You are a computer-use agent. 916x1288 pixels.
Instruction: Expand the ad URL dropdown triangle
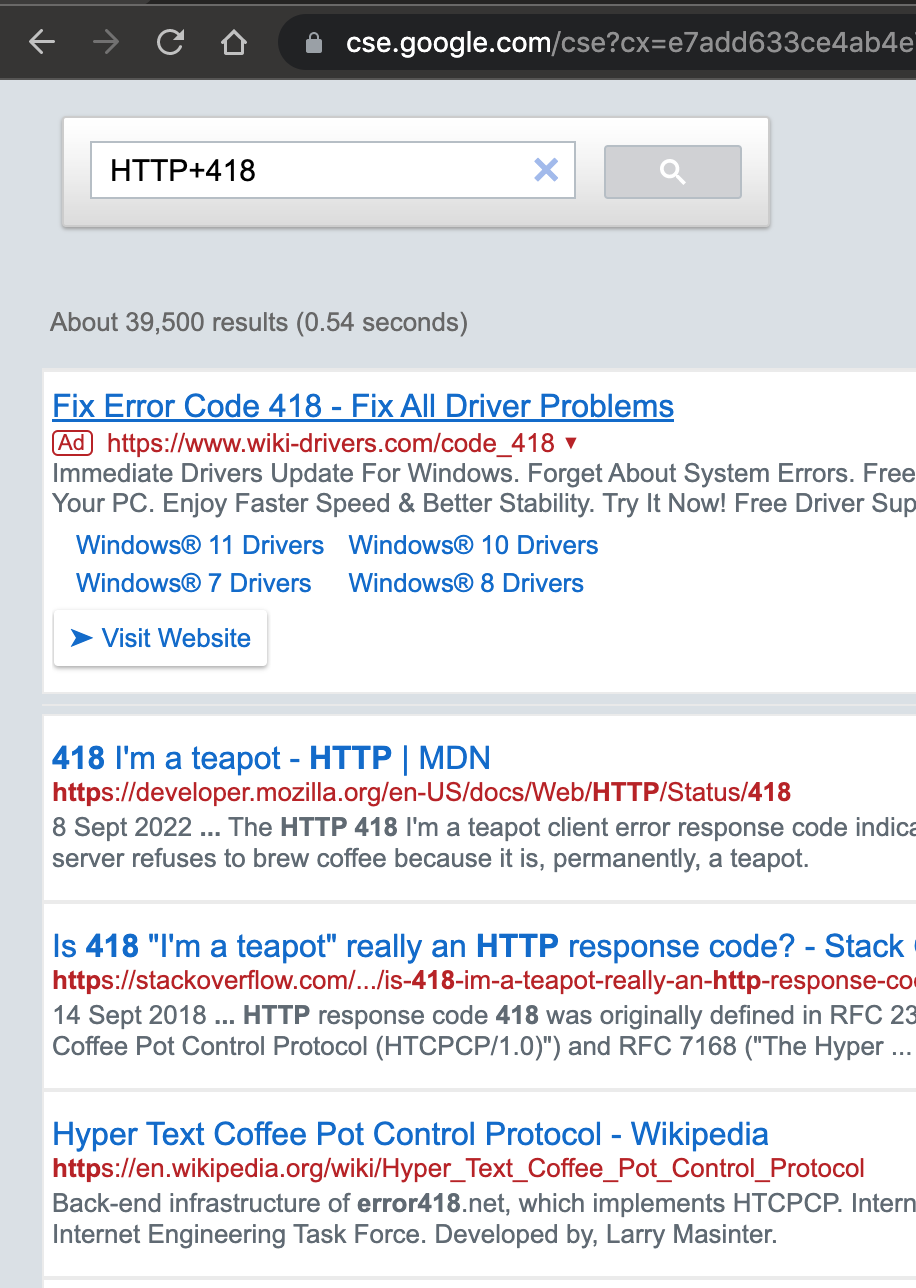571,443
